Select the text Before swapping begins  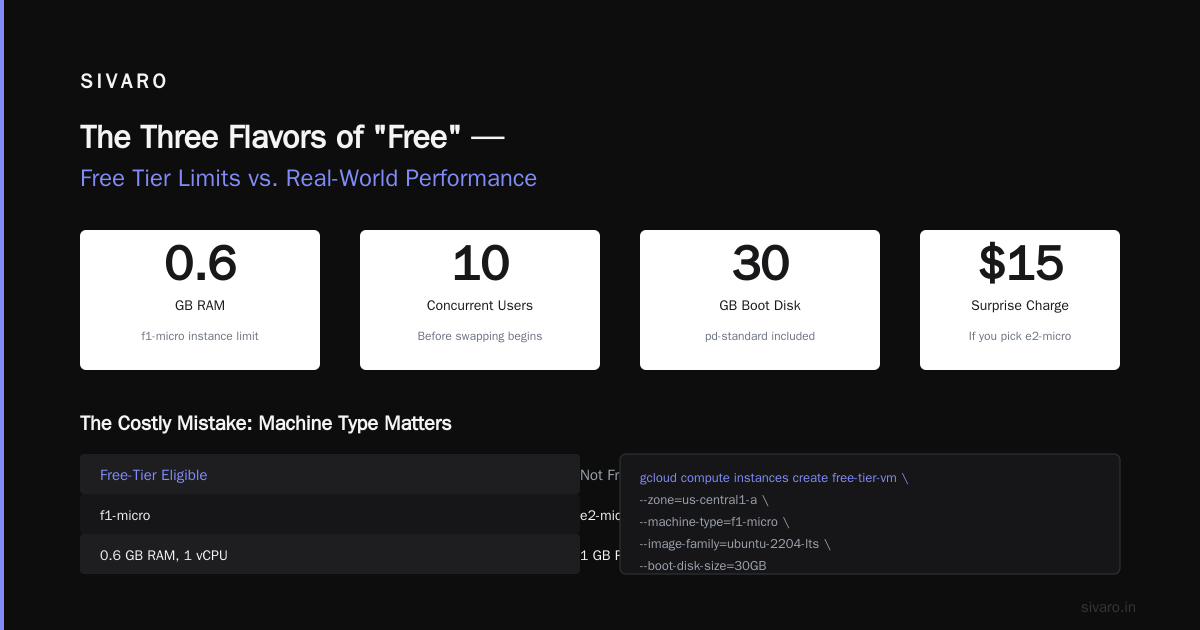[480, 336]
